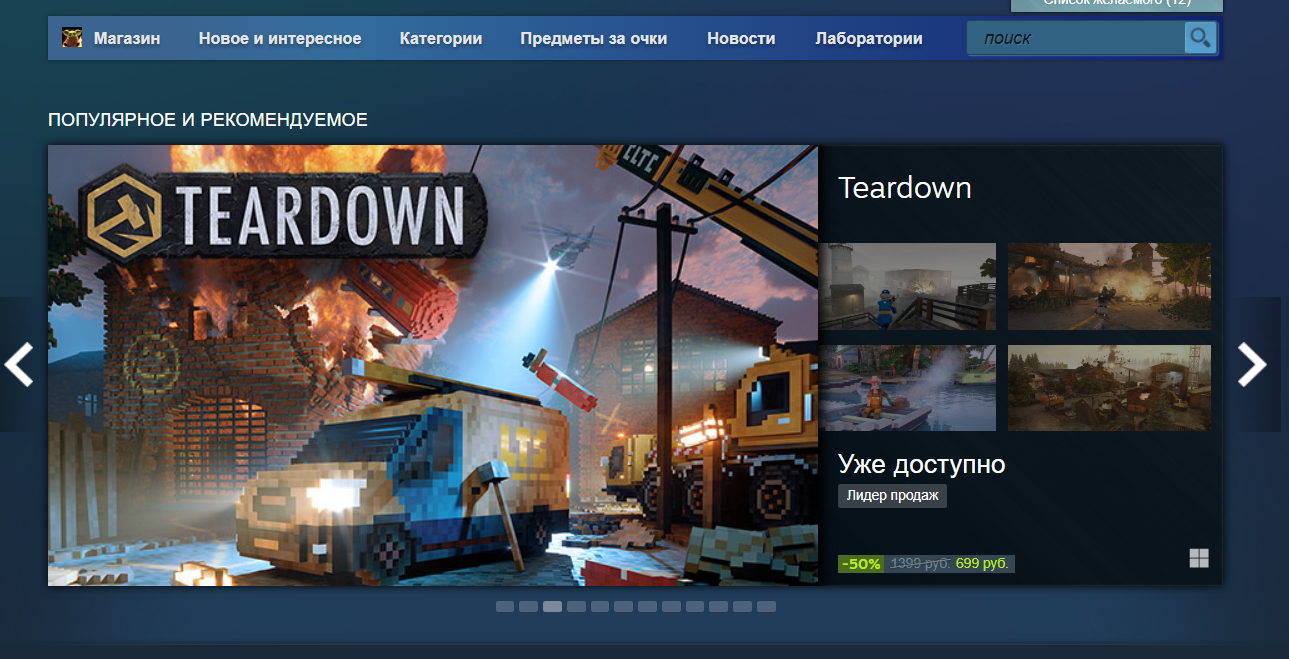This screenshot has width=1289, height=659.
Task: Jump to the first carousel dot
Action: point(505,606)
